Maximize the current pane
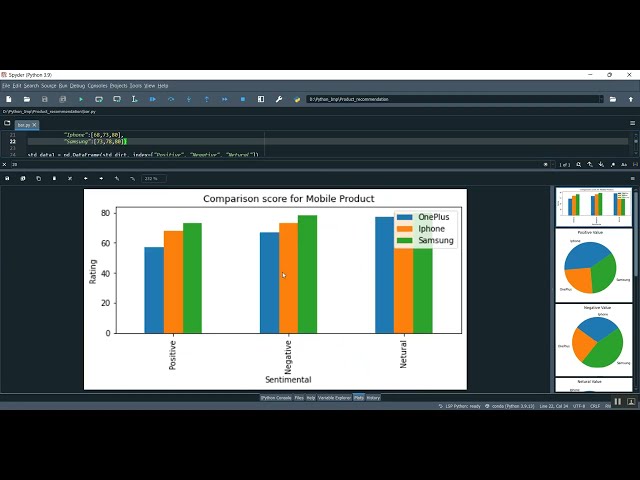This screenshot has width=640, height=480. [261, 99]
